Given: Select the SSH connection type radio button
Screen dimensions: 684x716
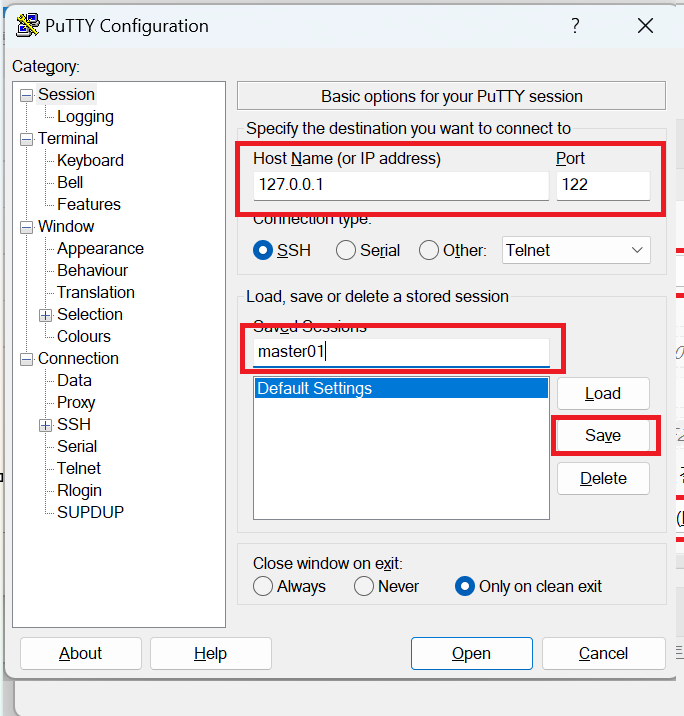Looking at the screenshot, I should click(263, 250).
